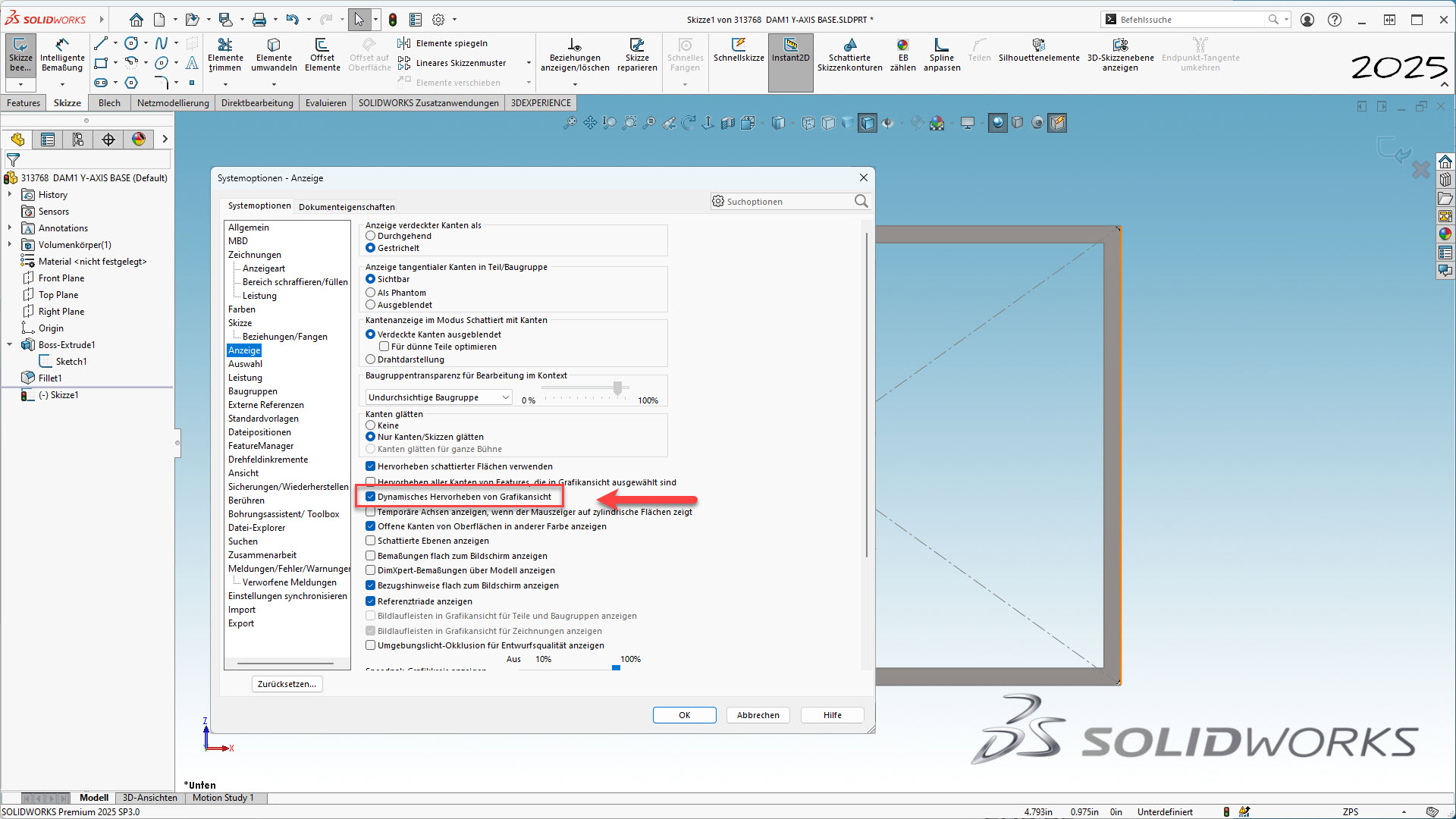Click the Intelligente Bemaßung tool
This screenshot has height=819, width=1456.
(62, 54)
